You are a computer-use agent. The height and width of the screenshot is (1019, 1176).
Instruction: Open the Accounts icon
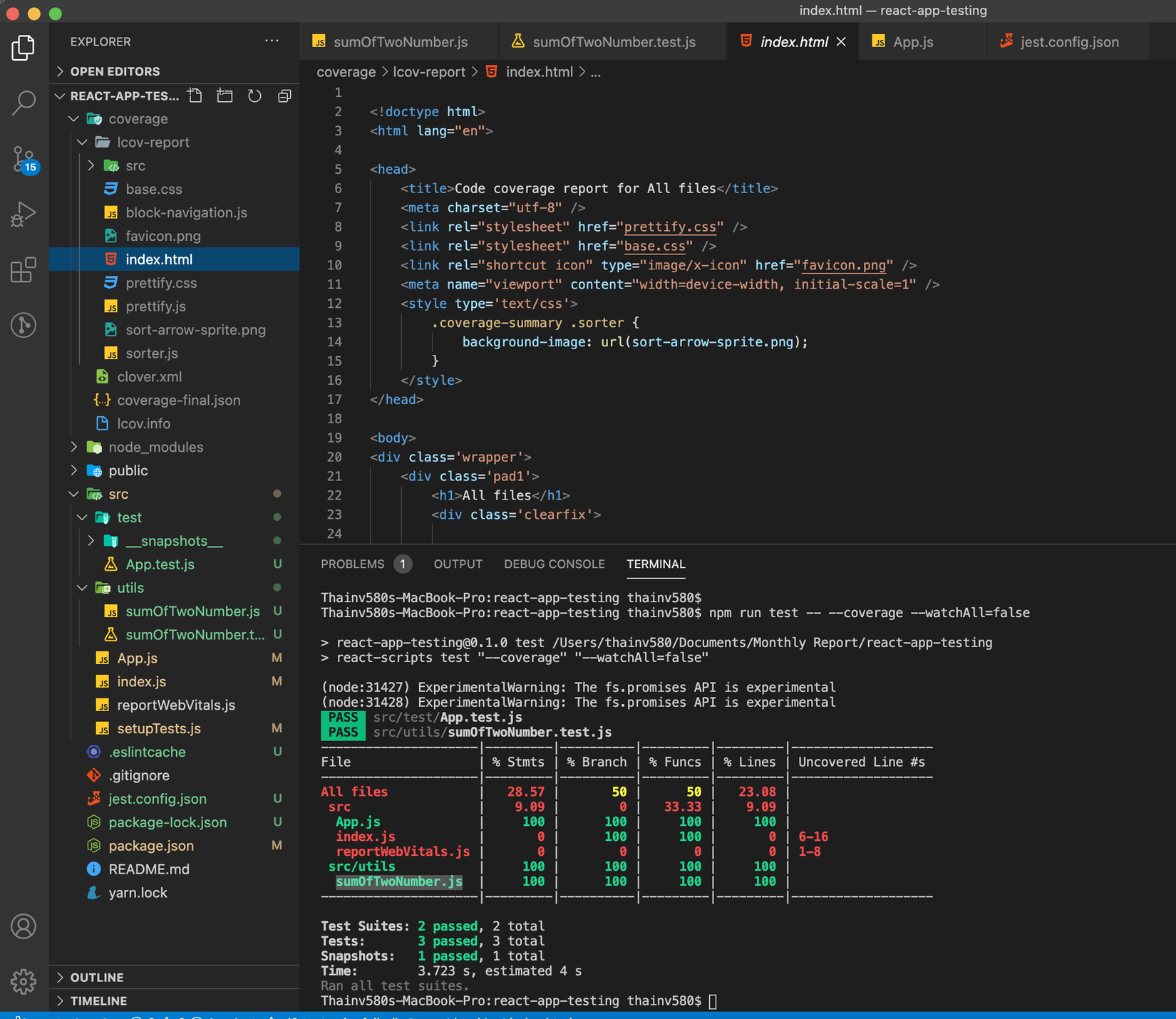tap(24, 926)
